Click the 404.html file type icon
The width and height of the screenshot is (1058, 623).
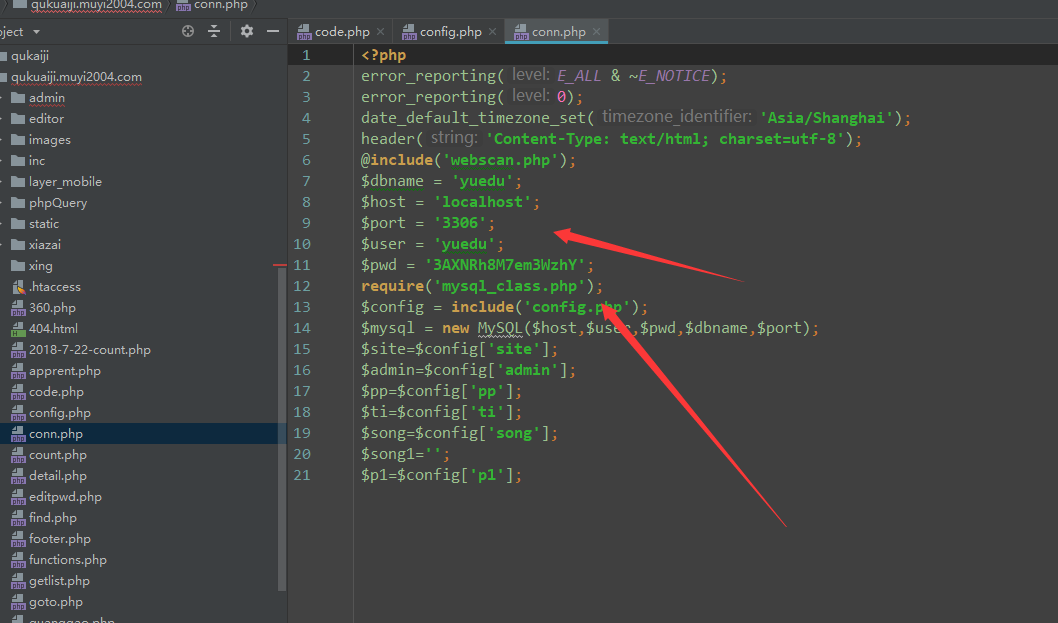click(x=18, y=329)
